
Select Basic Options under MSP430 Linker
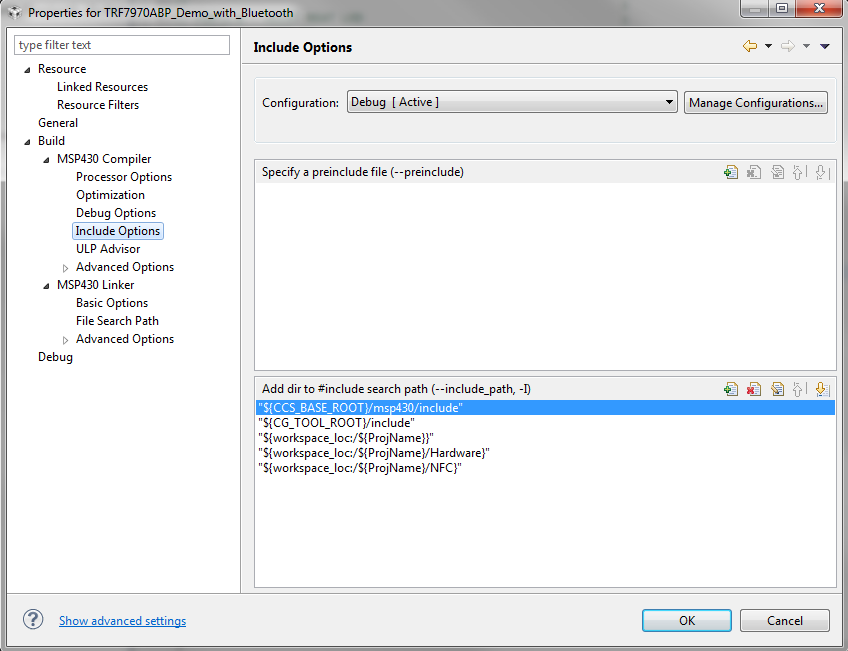pyautogui.click(x=112, y=303)
